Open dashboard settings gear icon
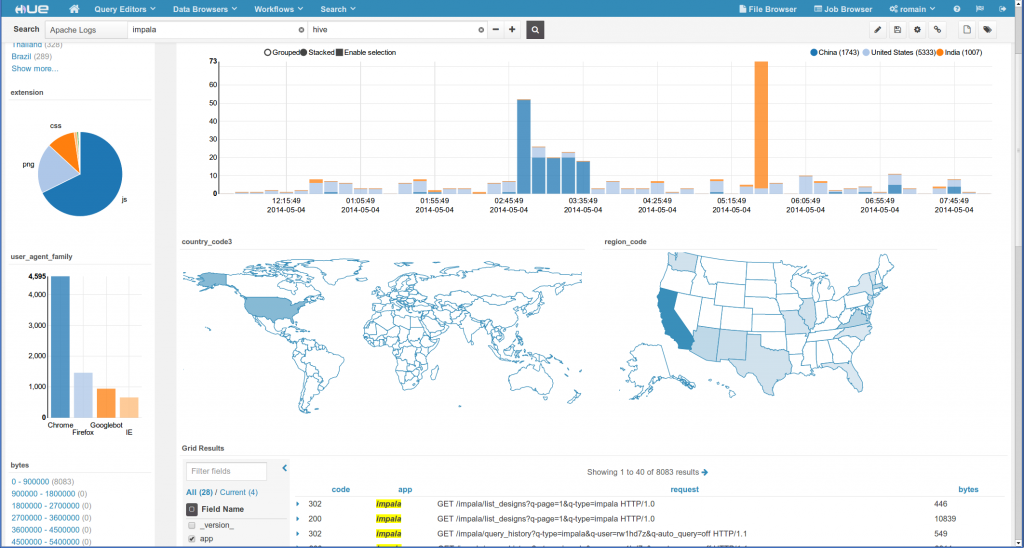Image resolution: width=1024 pixels, height=548 pixels. 917,30
